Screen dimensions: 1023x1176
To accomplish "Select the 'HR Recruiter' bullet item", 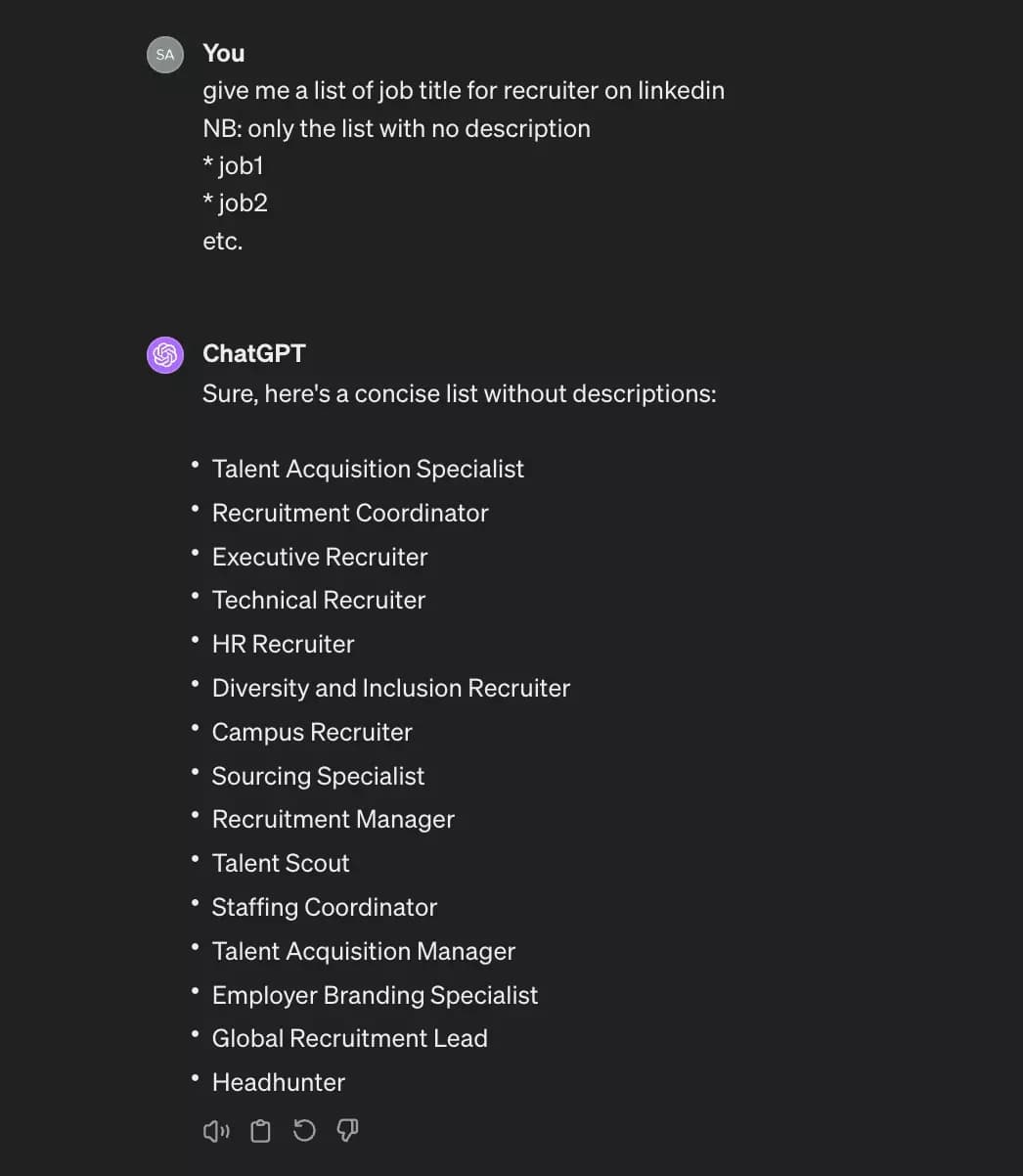I will click(x=283, y=644).
